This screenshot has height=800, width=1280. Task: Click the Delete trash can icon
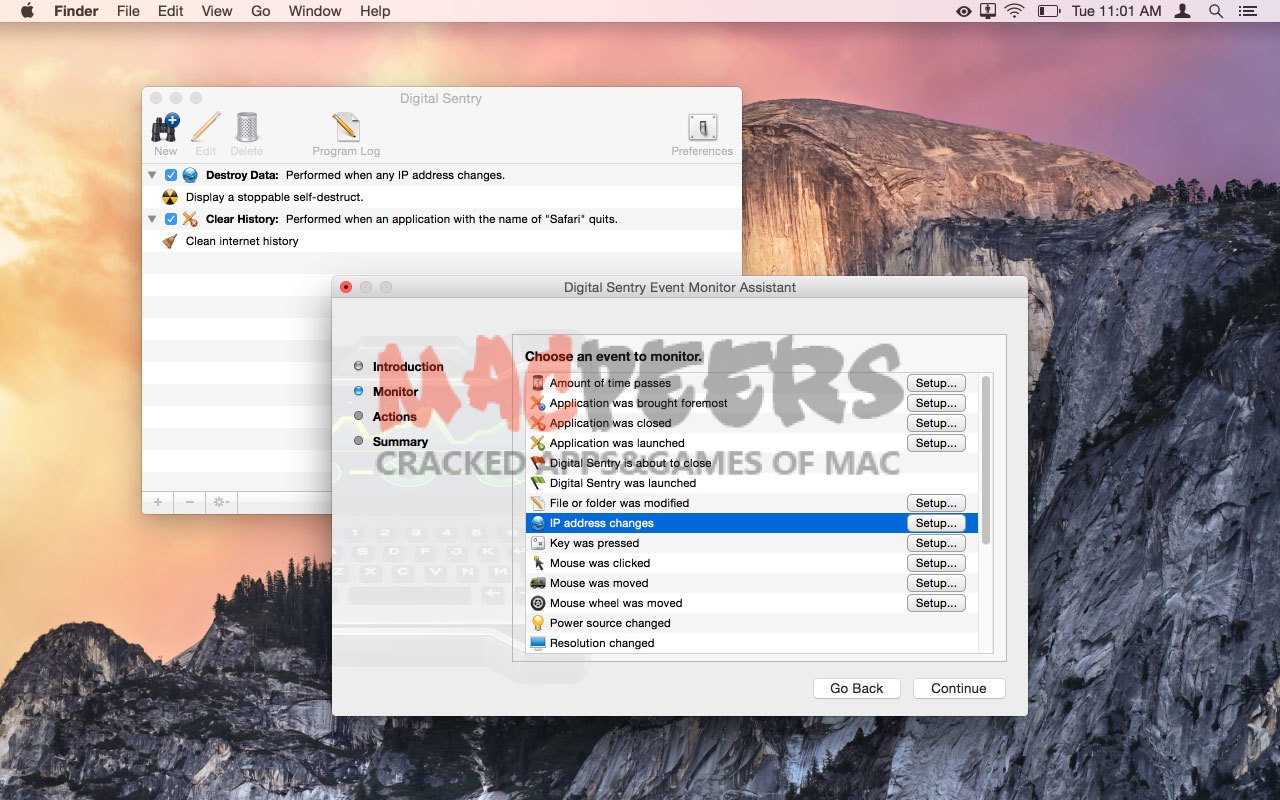247,128
